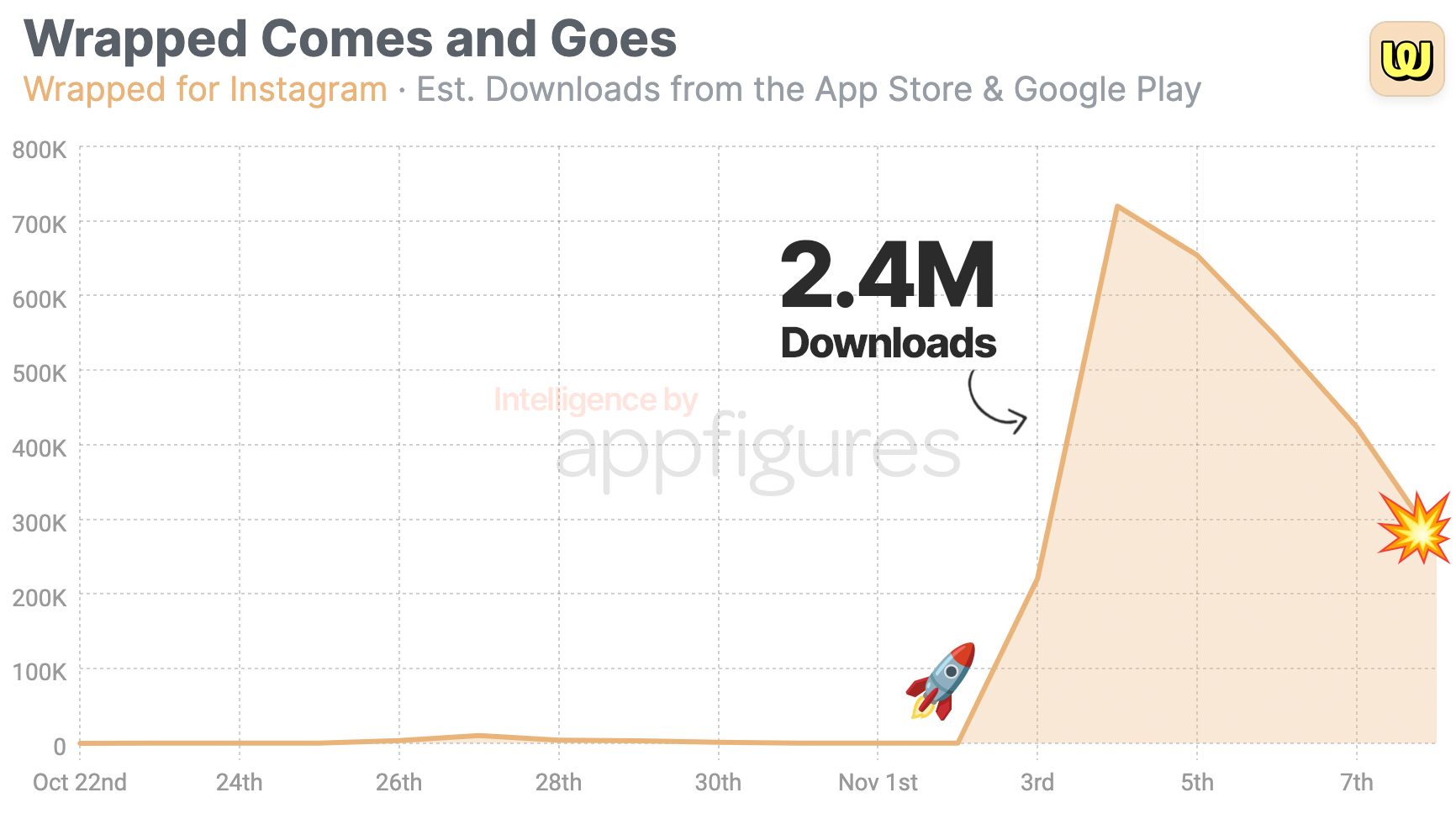Click the curved arrow annotation
This screenshot has height=819, width=1456.
996,403
